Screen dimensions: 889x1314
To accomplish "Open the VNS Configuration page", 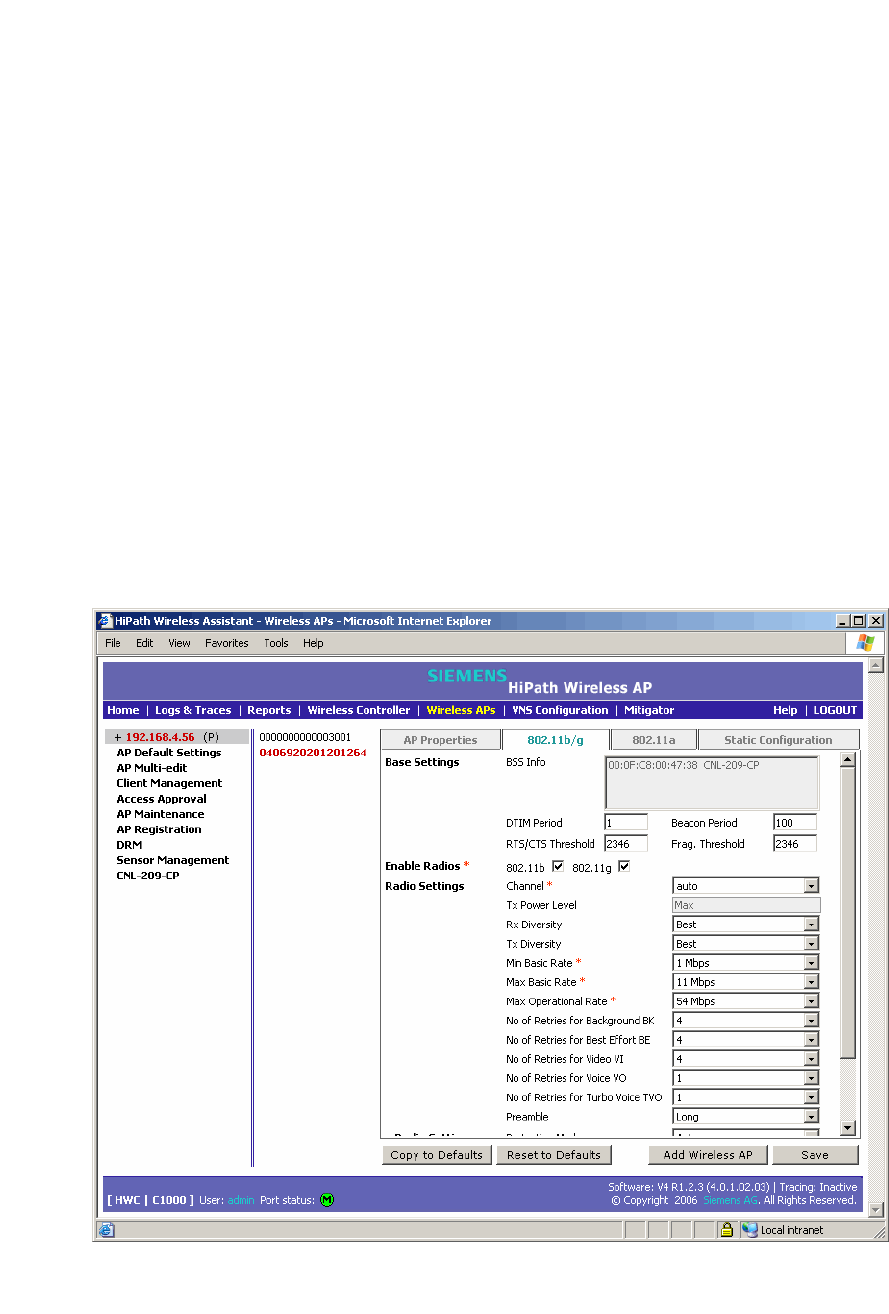I will [x=560, y=710].
